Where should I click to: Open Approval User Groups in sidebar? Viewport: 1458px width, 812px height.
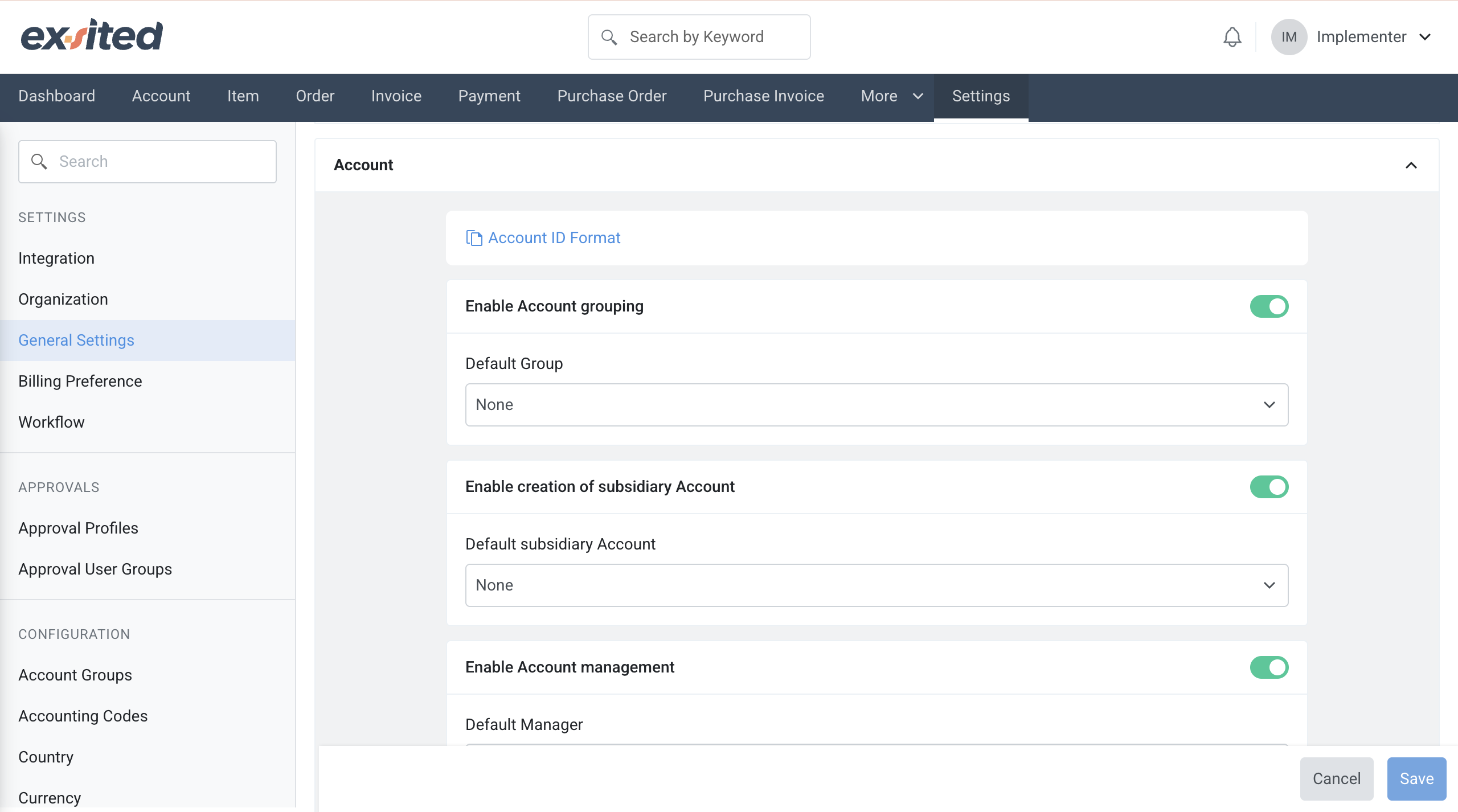(x=95, y=569)
